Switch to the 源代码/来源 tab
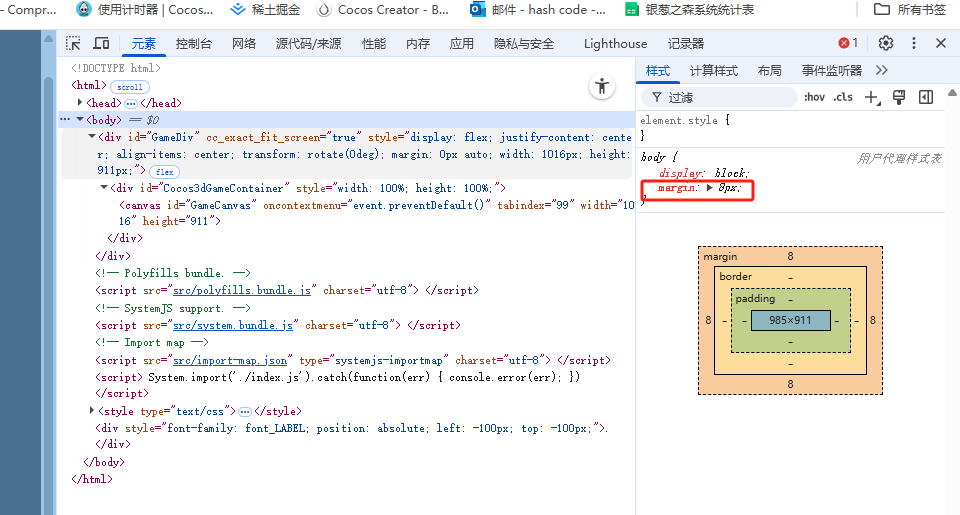Image resolution: width=960 pixels, height=515 pixels. [x=309, y=43]
